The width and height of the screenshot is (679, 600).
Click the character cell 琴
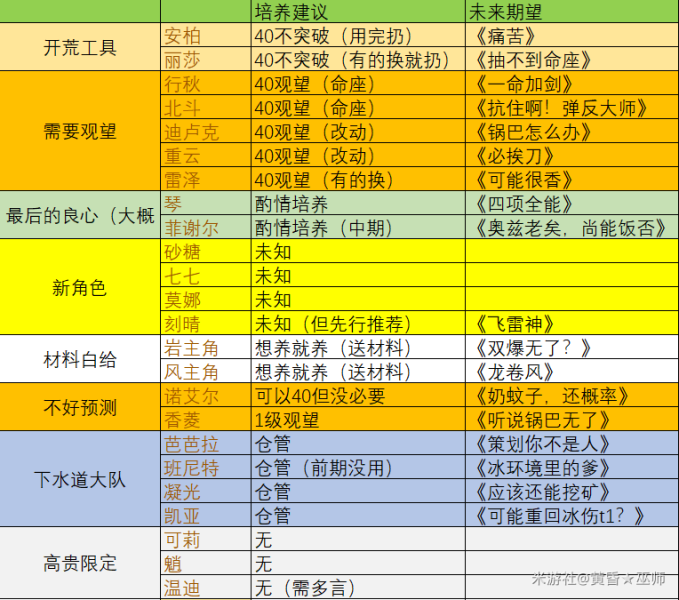(206, 203)
